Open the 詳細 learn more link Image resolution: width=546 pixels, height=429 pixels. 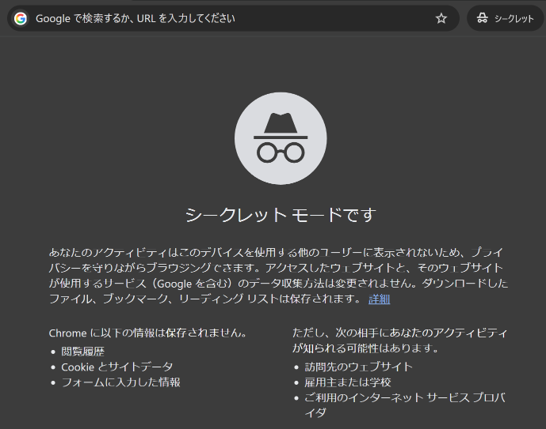coord(379,299)
